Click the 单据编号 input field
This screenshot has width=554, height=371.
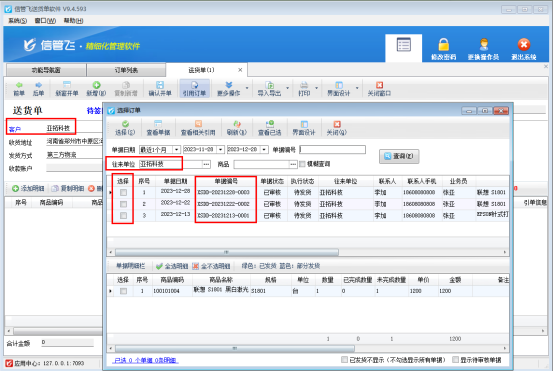coord(332,150)
